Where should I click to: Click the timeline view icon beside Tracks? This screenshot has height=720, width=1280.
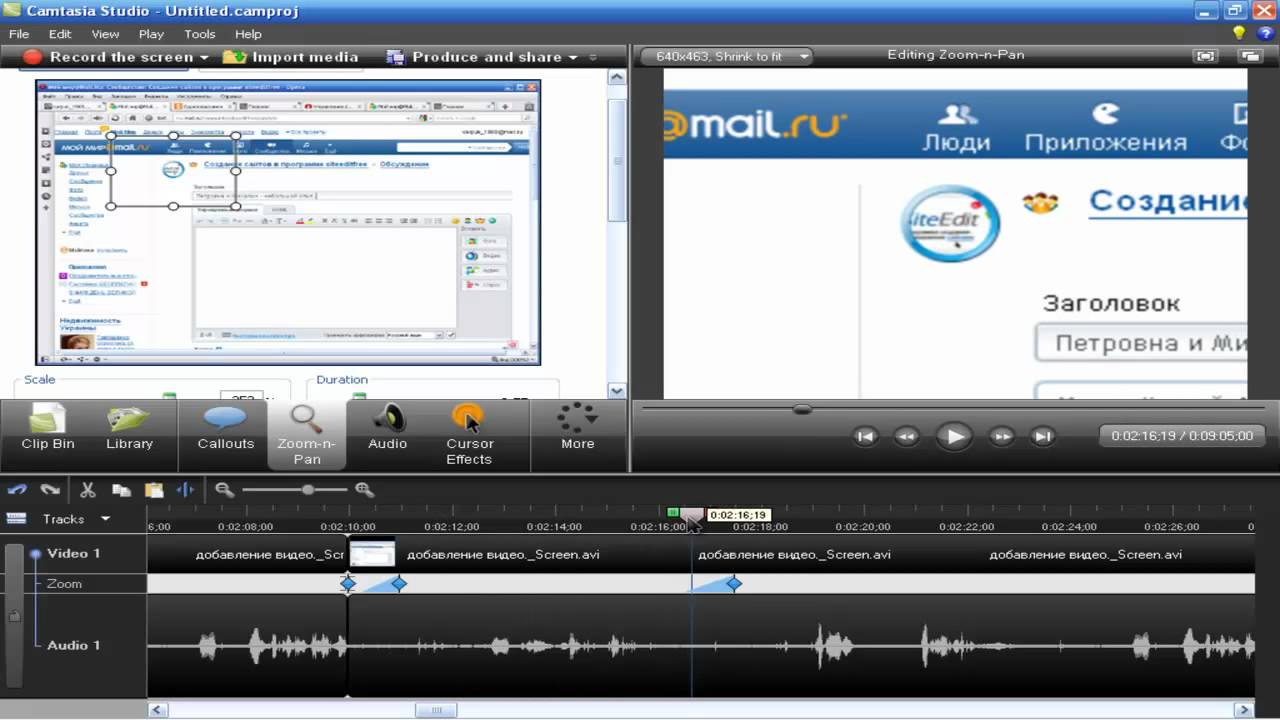pos(16,518)
